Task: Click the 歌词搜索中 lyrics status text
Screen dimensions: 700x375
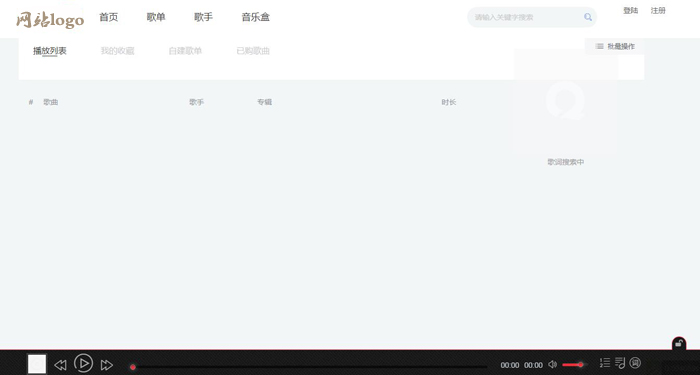Action: pyautogui.click(x=566, y=162)
